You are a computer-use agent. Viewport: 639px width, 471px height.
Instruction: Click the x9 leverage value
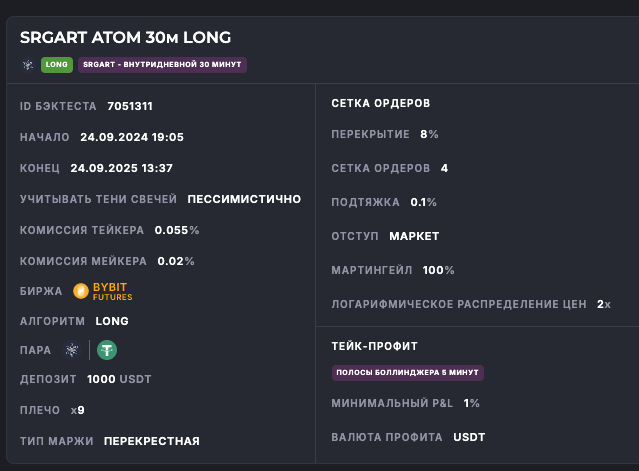pyautogui.click(x=78, y=410)
